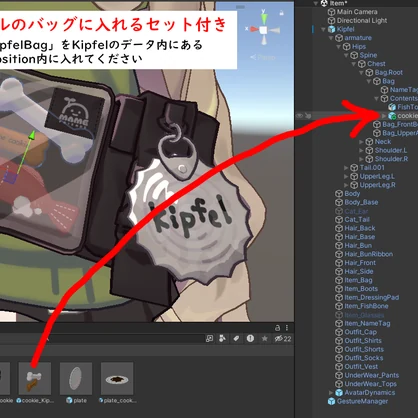Expand the Neck bone arrow
Image resolution: width=418 pixels, height=418 pixels.
click(x=361, y=142)
